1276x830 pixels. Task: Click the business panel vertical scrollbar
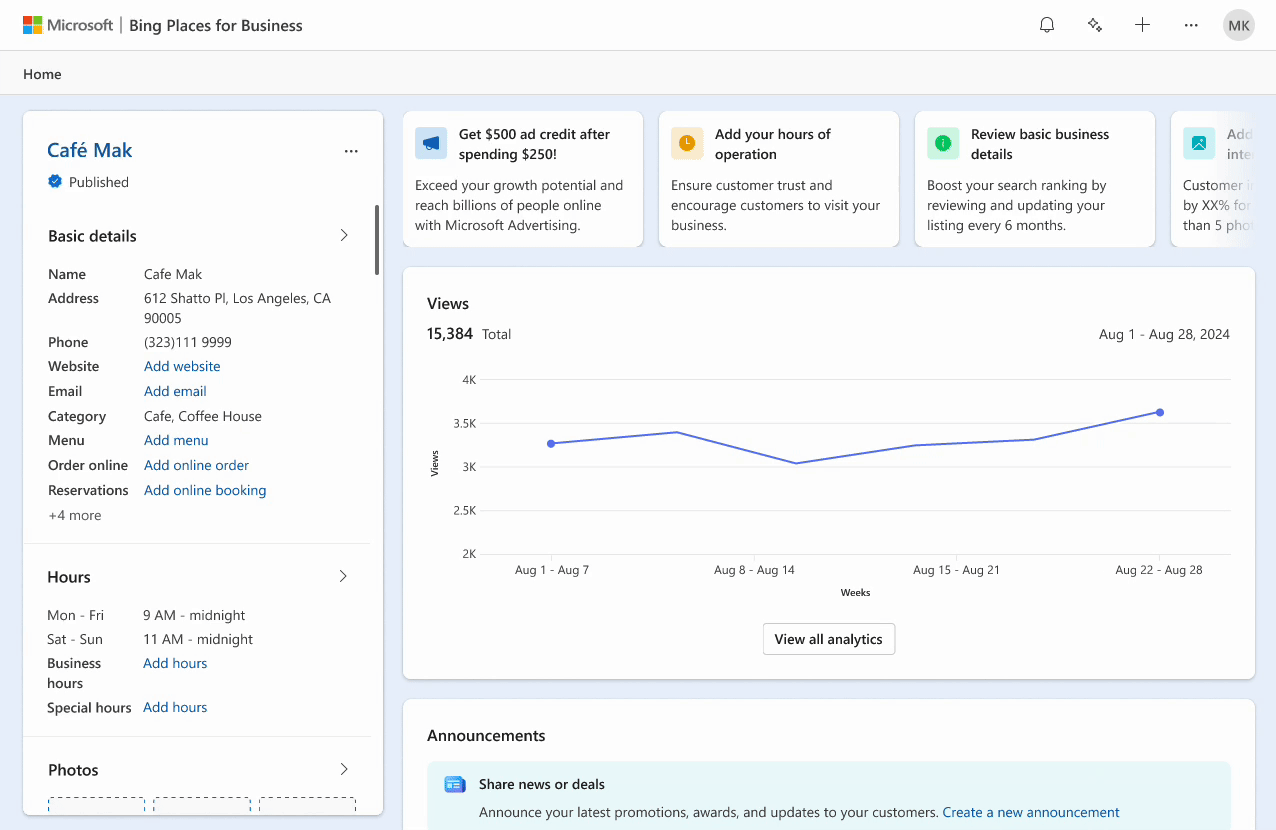[377, 240]
